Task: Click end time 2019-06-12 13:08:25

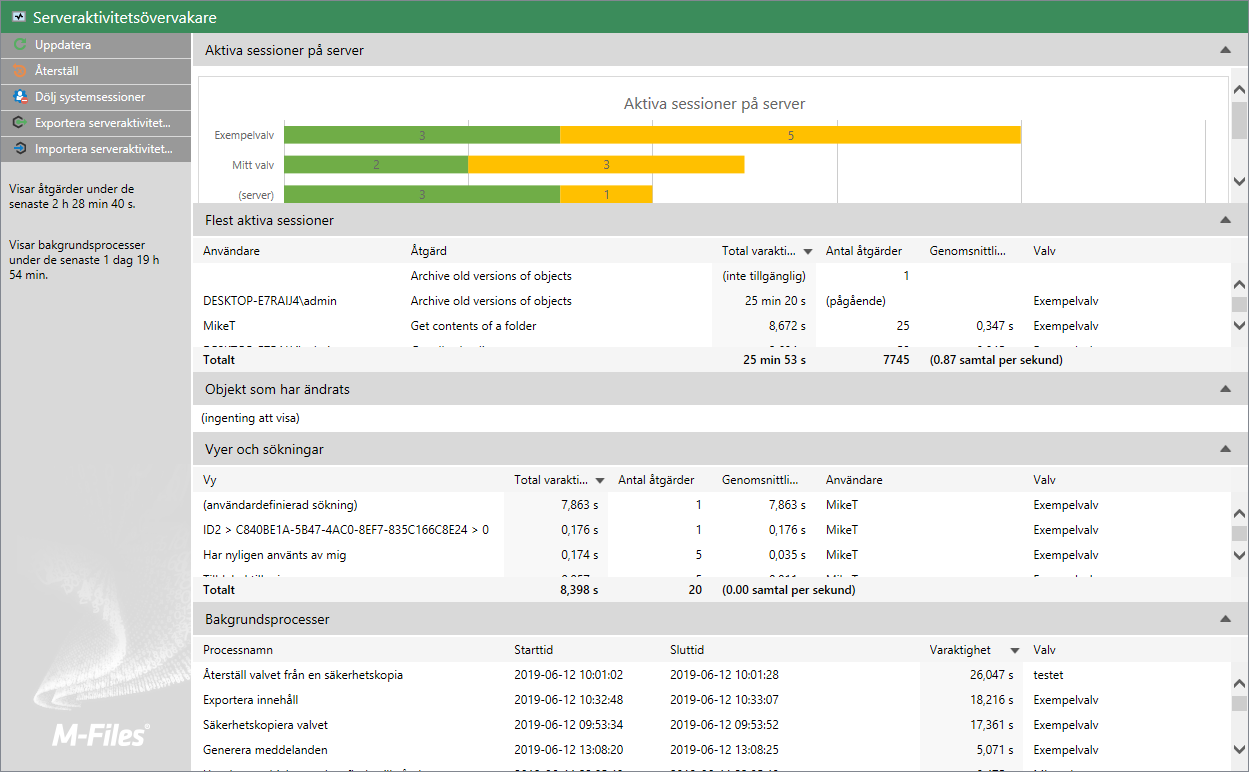Action: (724, 750)
